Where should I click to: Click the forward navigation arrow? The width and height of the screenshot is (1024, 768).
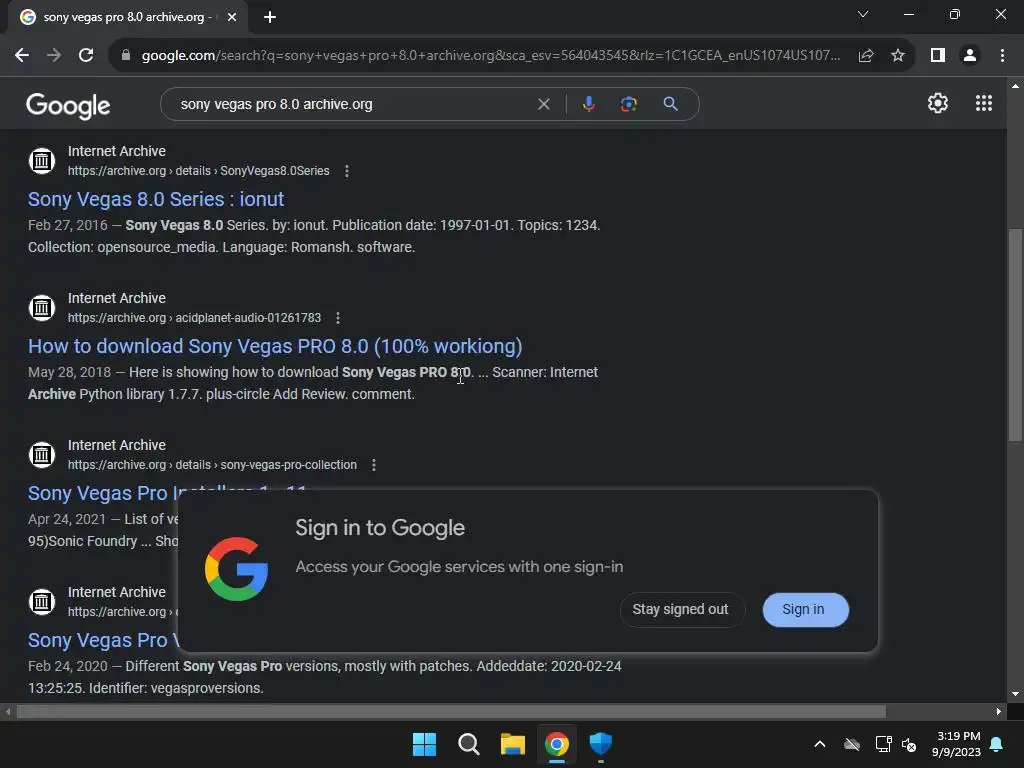click(54, 56)
